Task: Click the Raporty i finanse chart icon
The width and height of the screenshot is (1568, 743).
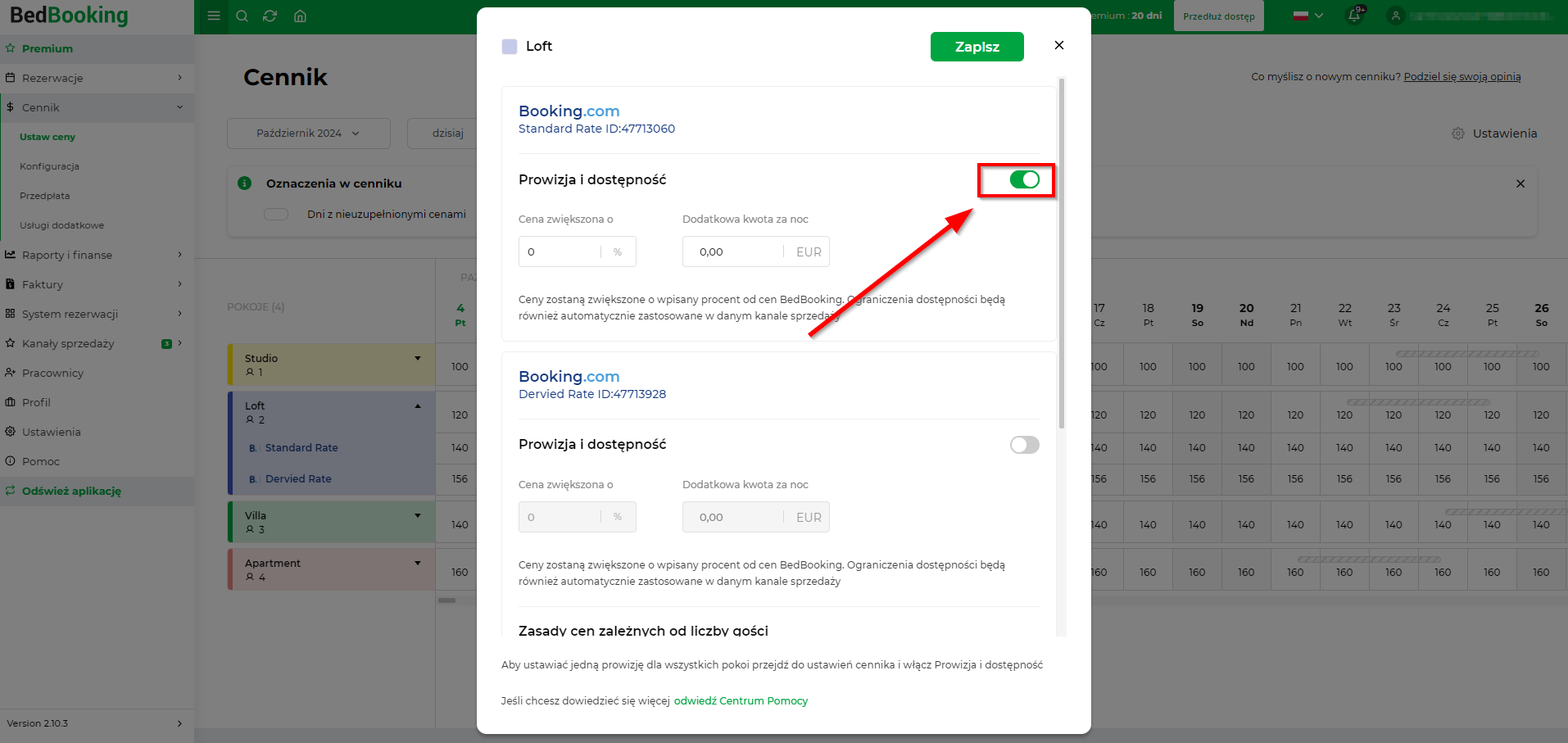Action: click(10, 255)
